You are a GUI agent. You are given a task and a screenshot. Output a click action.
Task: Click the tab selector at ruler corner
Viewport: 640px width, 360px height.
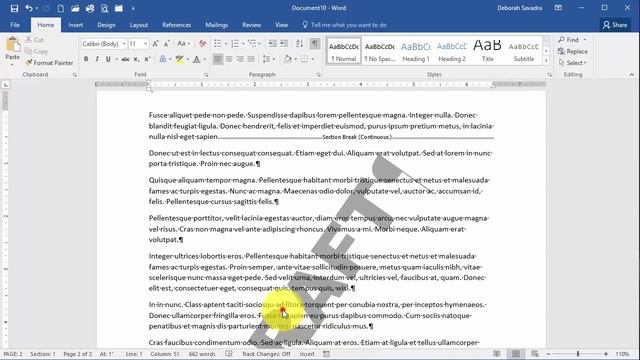click(x=5, y=84)
